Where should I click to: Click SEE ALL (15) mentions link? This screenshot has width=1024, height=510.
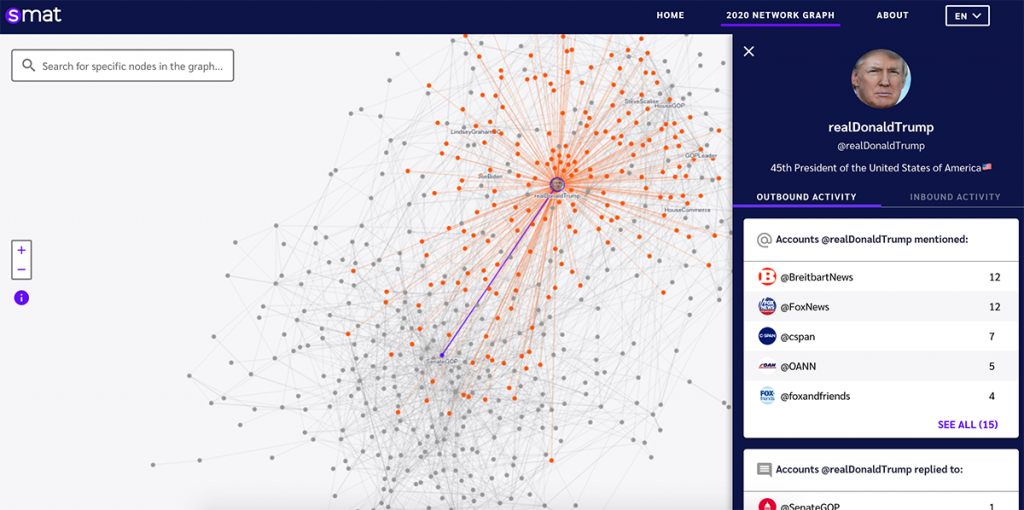coord(967,424)
